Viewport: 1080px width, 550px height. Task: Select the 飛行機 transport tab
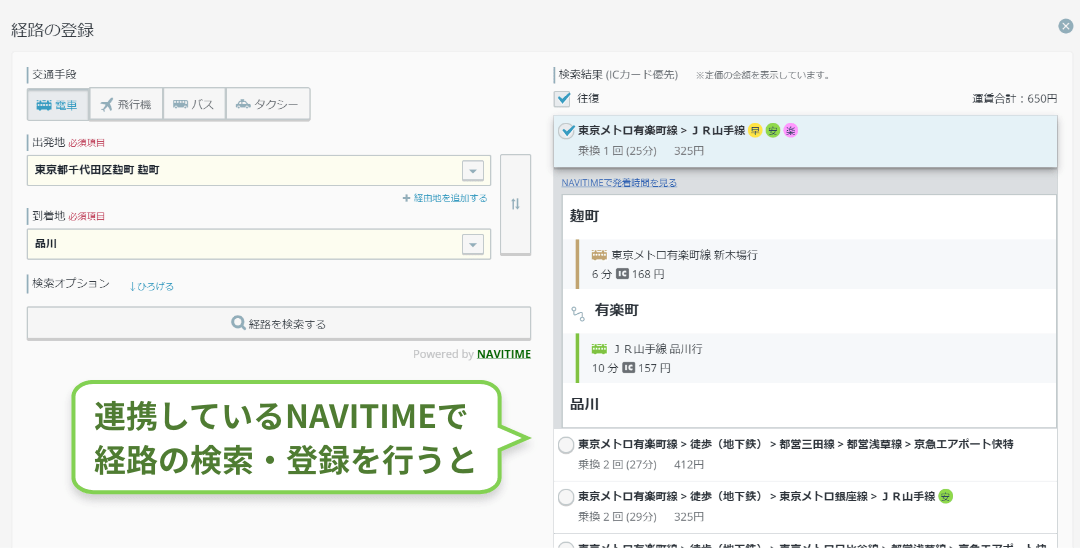point(126,105)
